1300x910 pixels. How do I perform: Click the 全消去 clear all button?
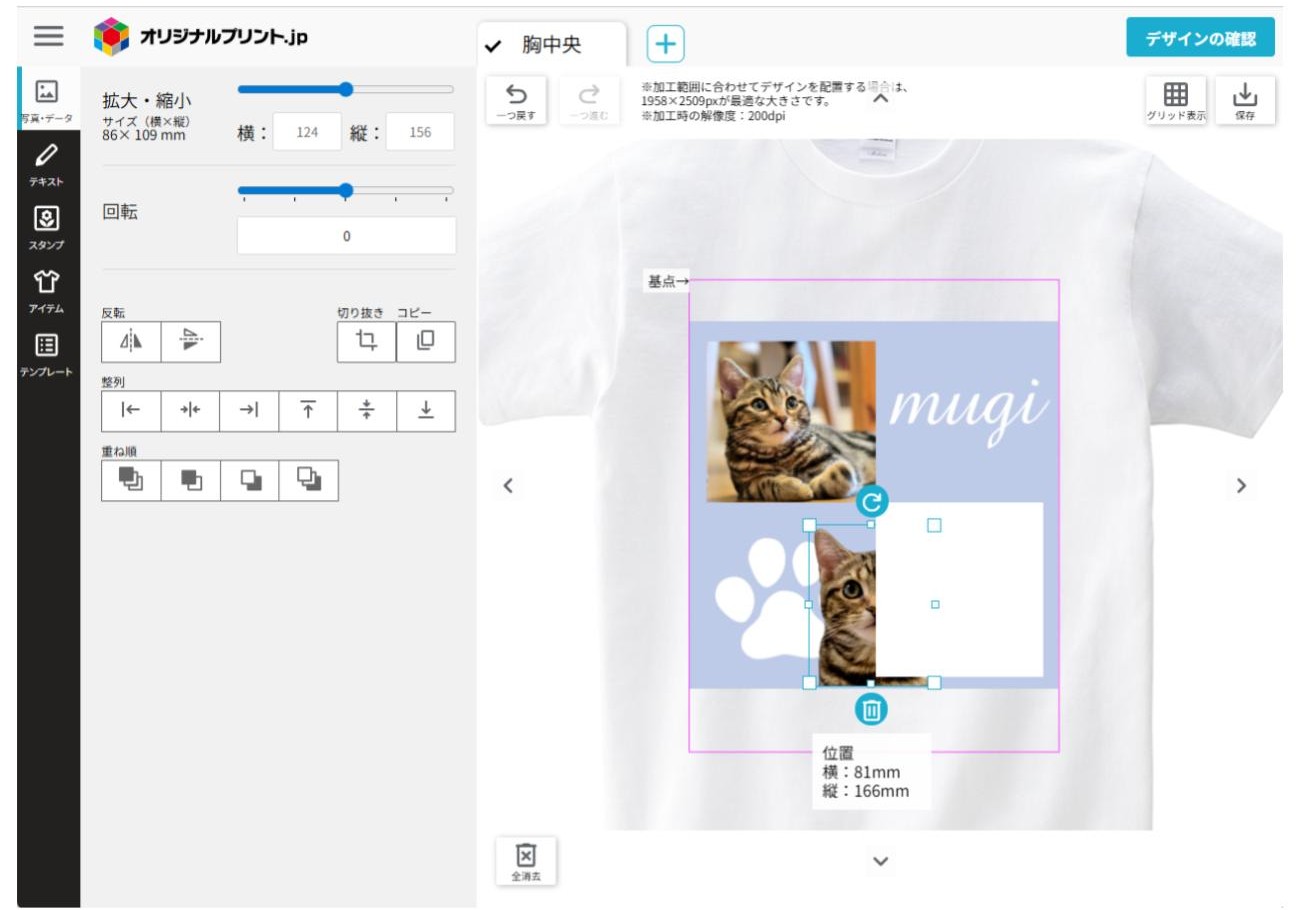tap(526, 861)
